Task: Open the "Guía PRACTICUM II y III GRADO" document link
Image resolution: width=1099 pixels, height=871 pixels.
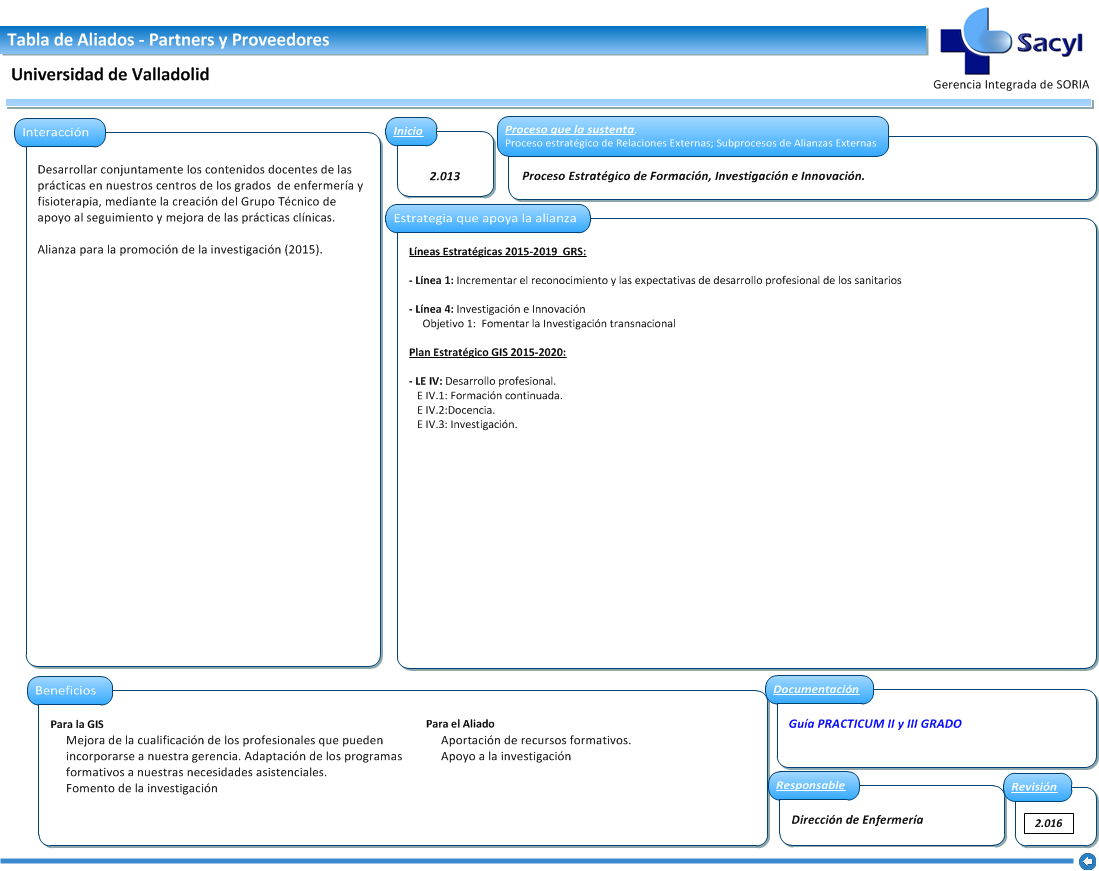Action: click(875, 724)
